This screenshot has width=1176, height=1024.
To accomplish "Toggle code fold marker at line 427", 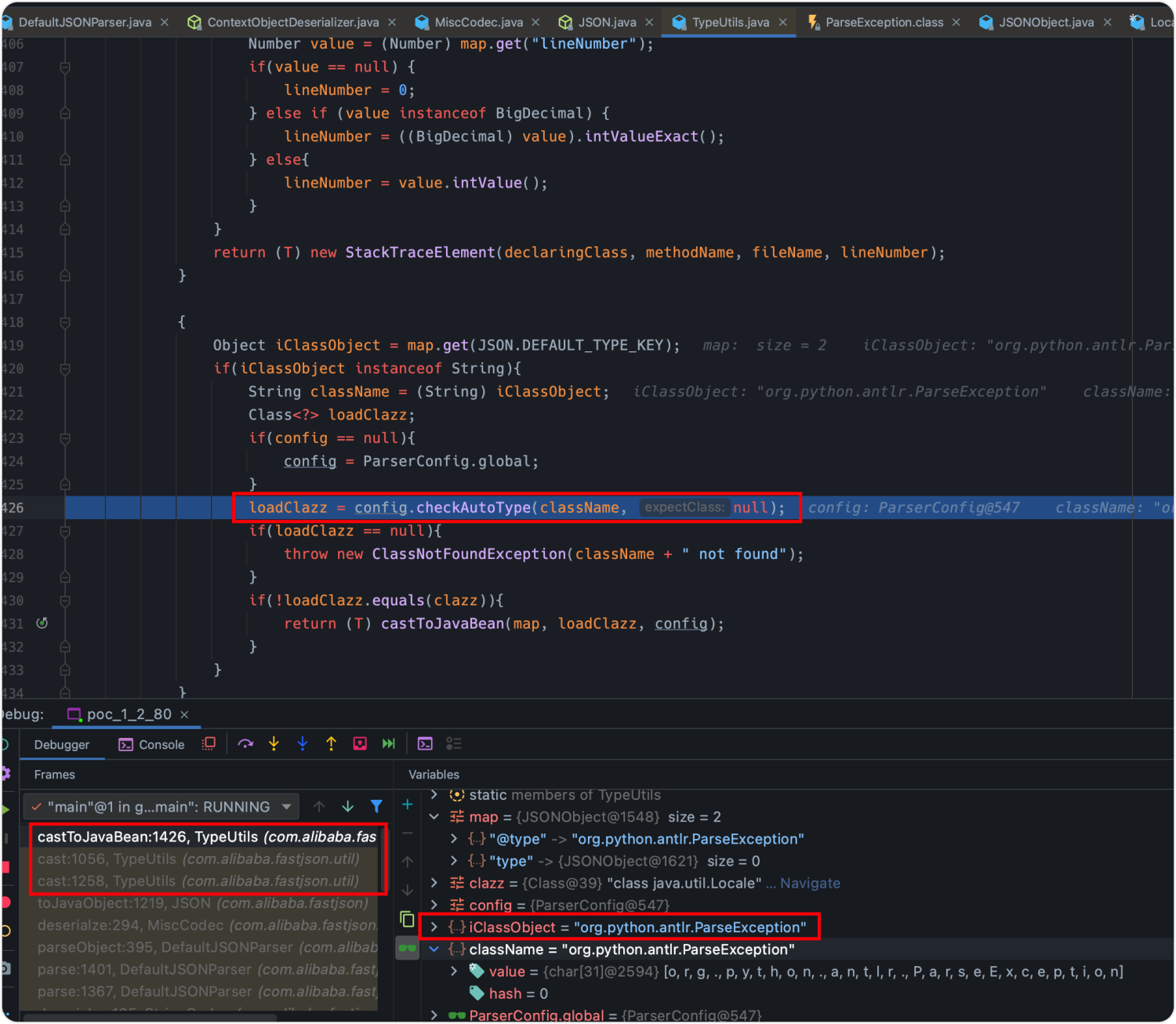I will 65,531.
